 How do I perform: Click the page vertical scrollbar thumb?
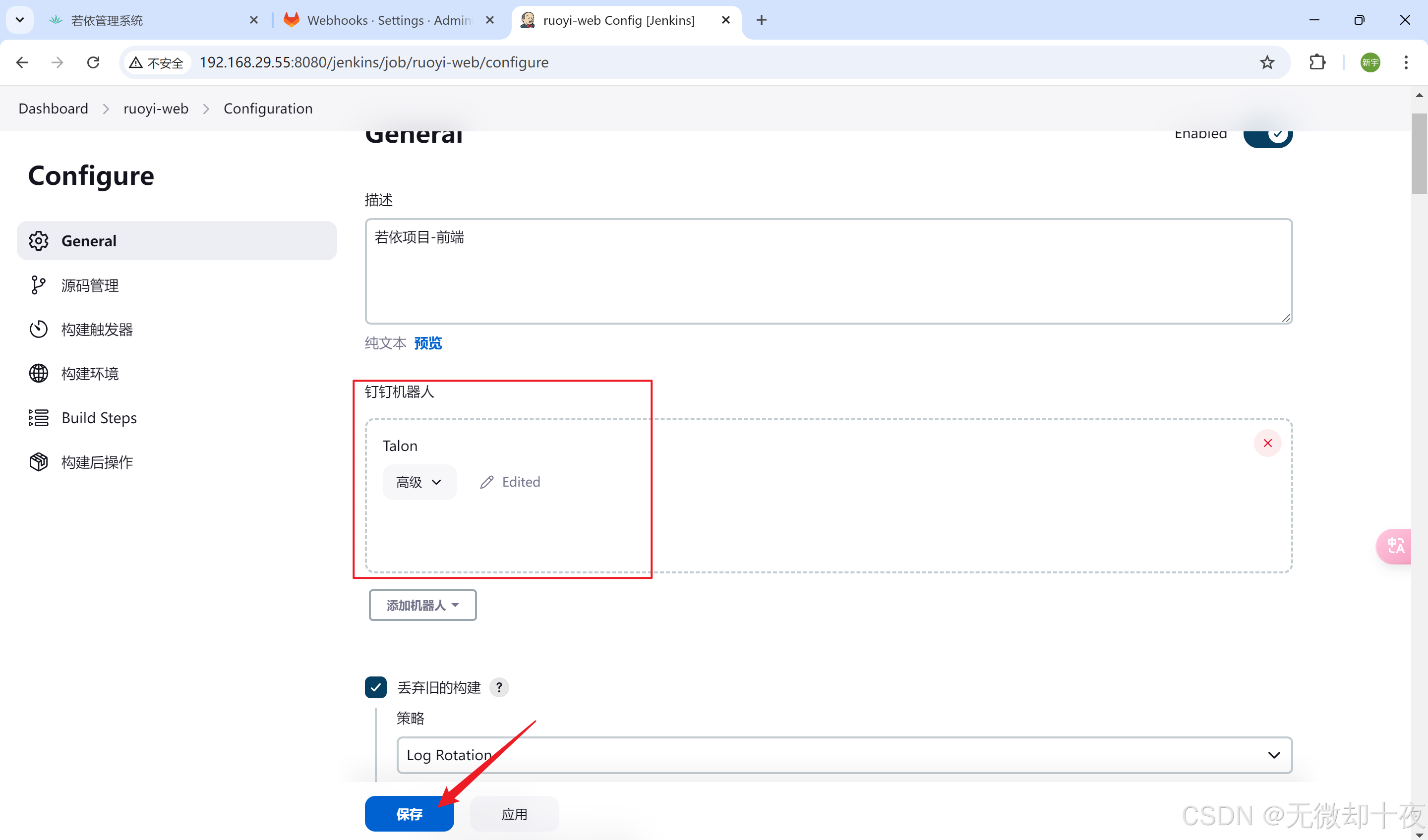(x=1419, y=153)
